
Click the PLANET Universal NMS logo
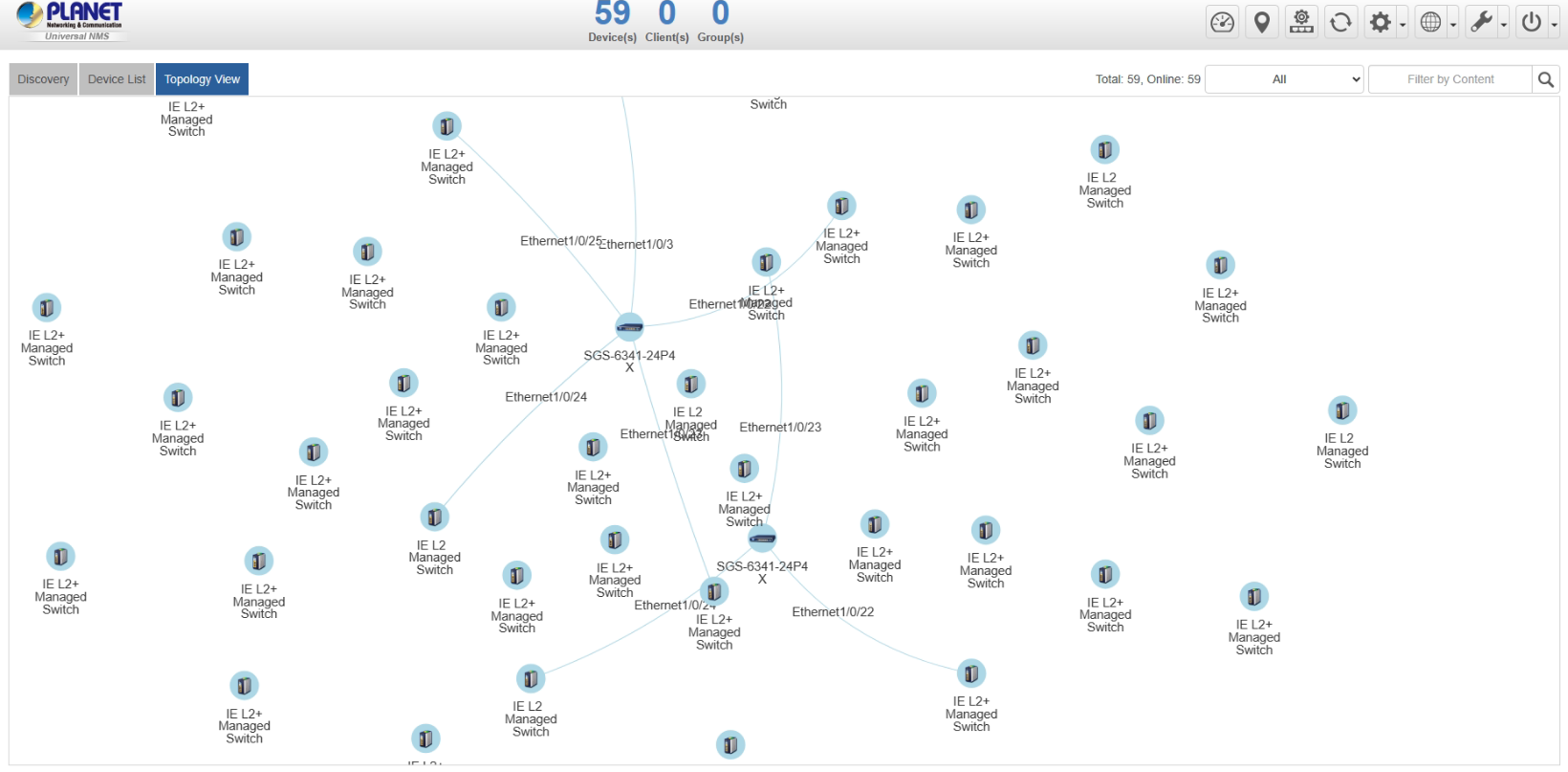pyautogui.click(x=71, y=21)
